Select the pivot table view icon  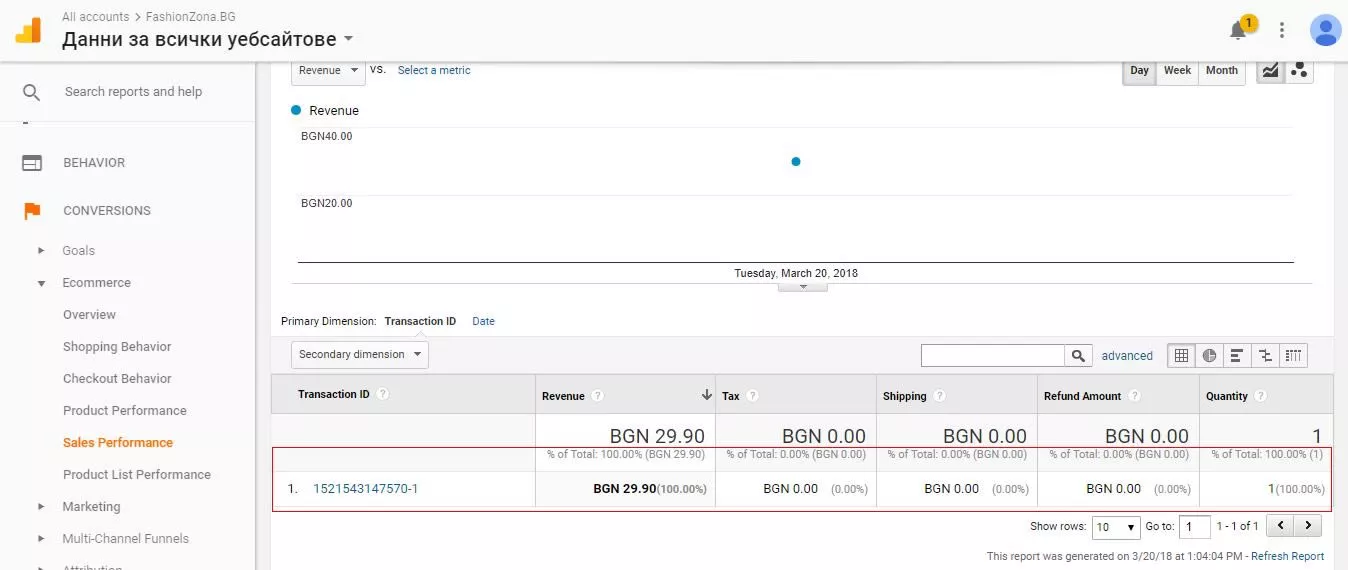click(1293, 355)
